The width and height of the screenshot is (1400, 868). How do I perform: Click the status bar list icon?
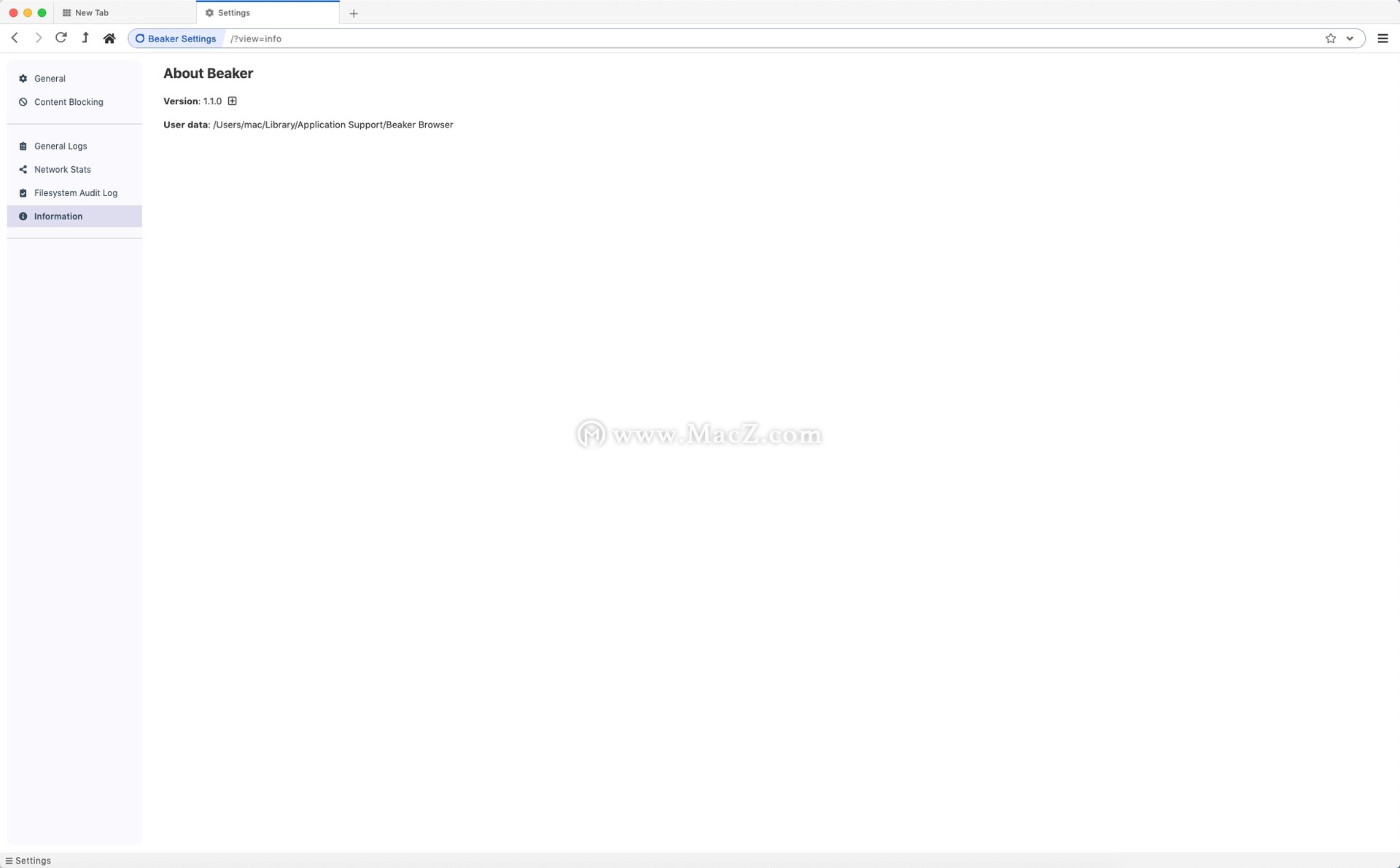click(x=9, y=861)
